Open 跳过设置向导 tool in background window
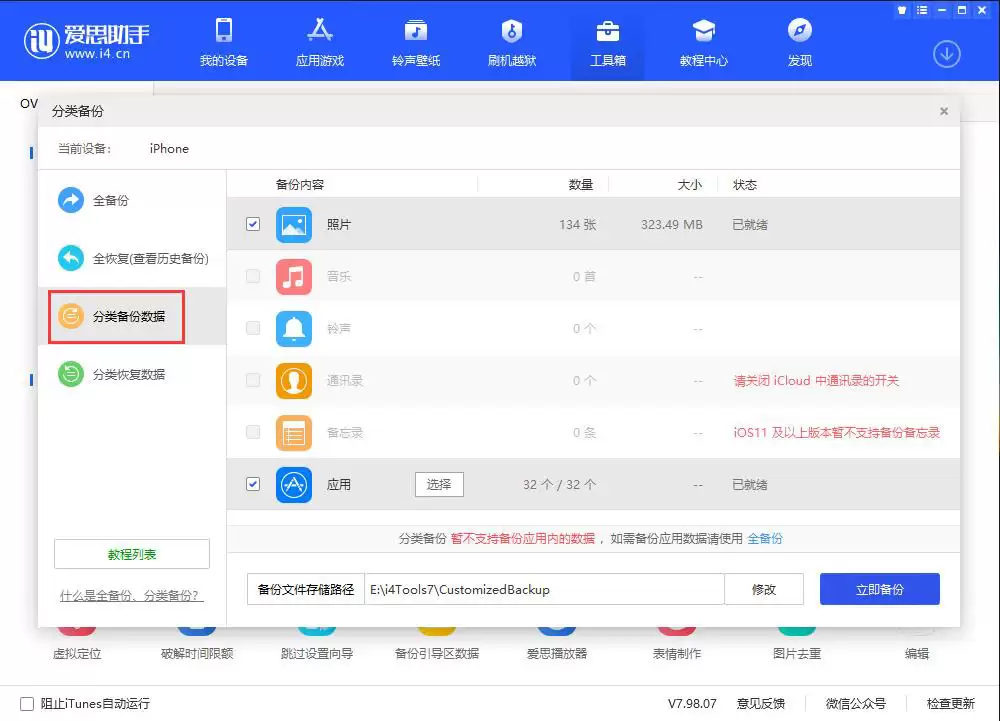The image size is (1000, 721). tap(317, 643)
